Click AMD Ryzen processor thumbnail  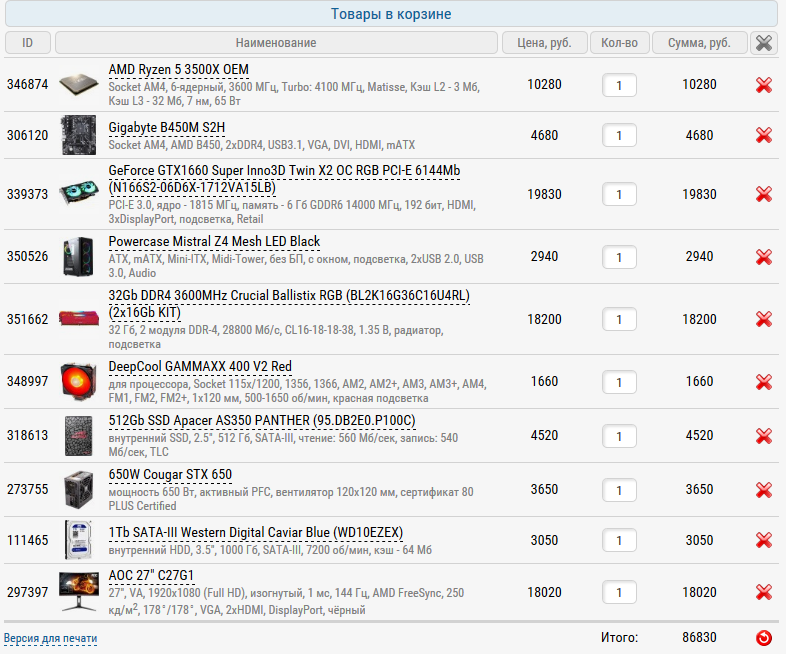79,85
